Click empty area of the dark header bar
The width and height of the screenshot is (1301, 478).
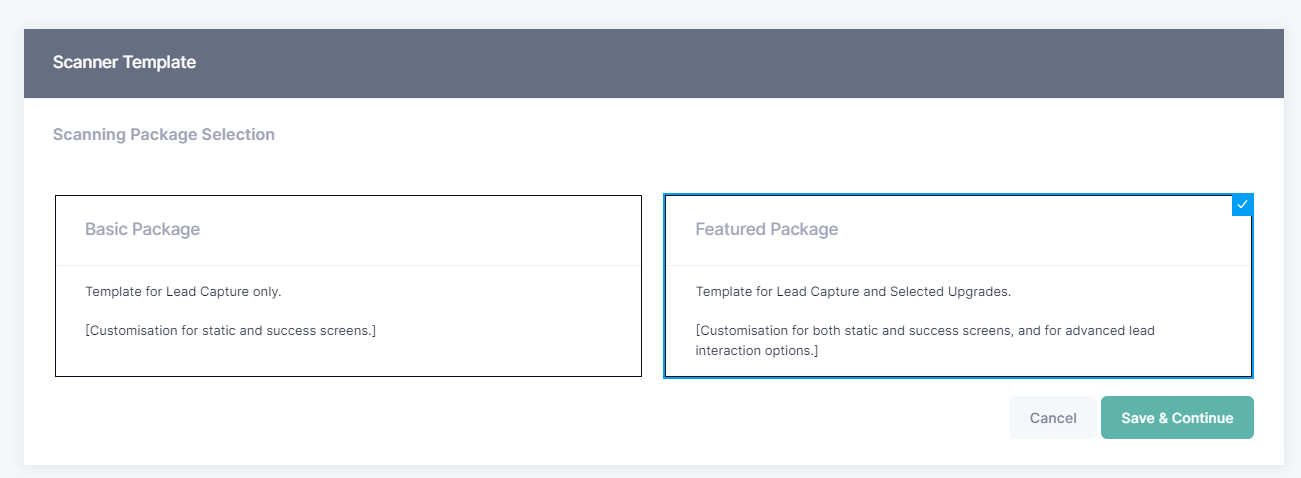[x=700, y=62]
